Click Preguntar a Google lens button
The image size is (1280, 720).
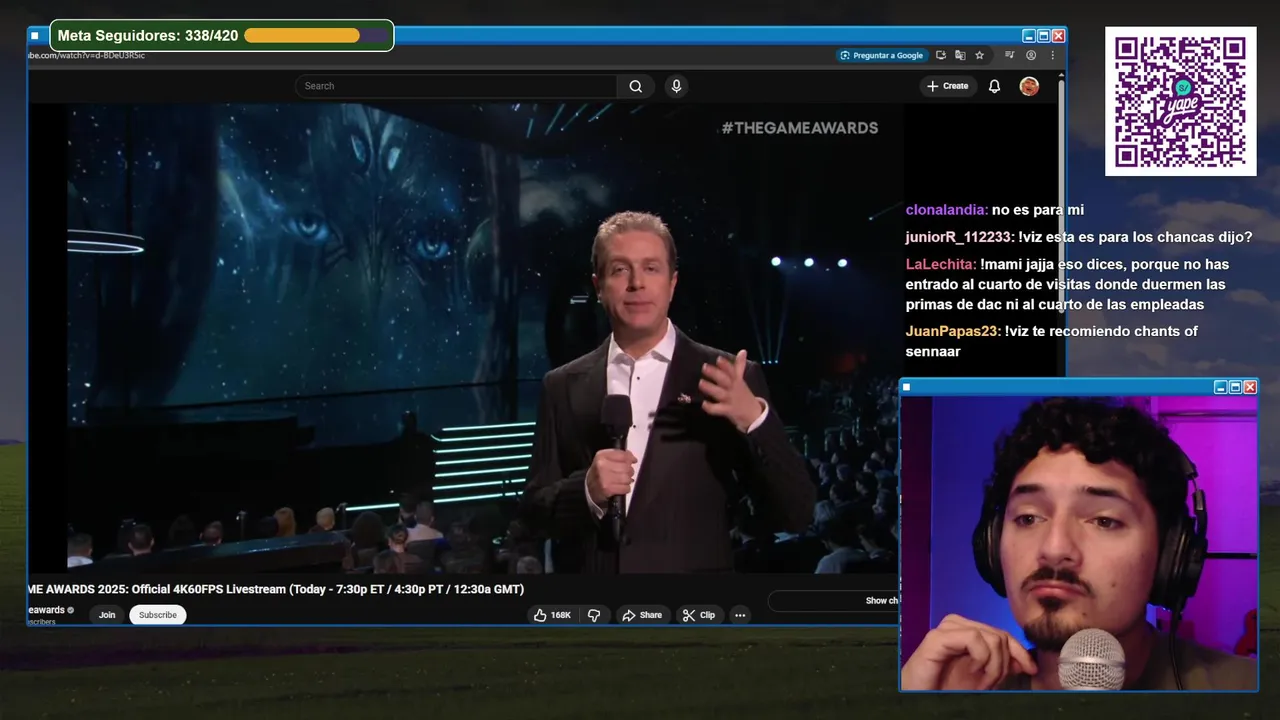pos(883,55)
